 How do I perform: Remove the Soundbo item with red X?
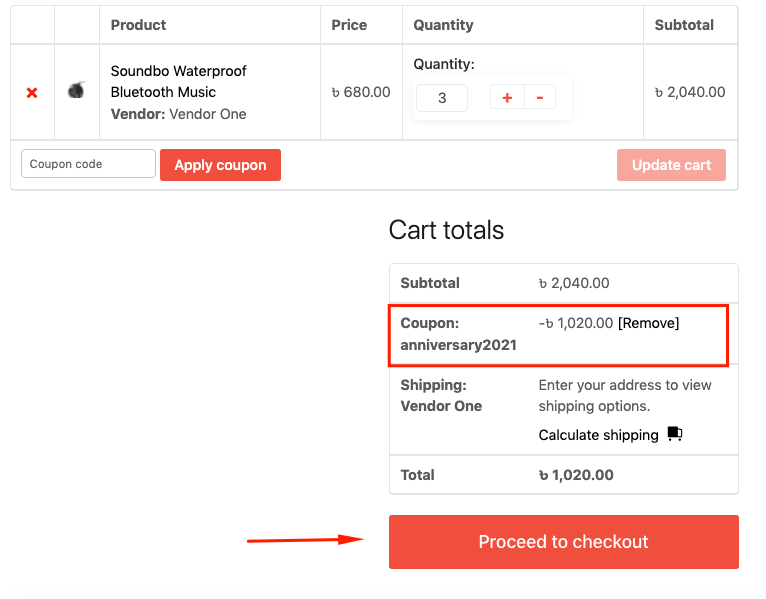(32, 92)
